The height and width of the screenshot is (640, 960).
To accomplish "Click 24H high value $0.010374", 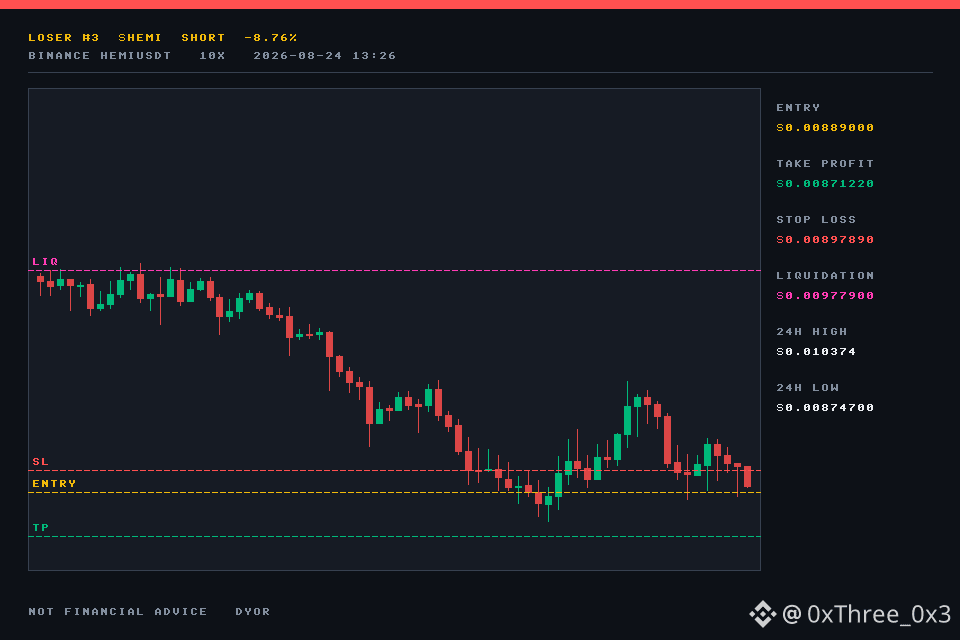I will coord(816,352).
